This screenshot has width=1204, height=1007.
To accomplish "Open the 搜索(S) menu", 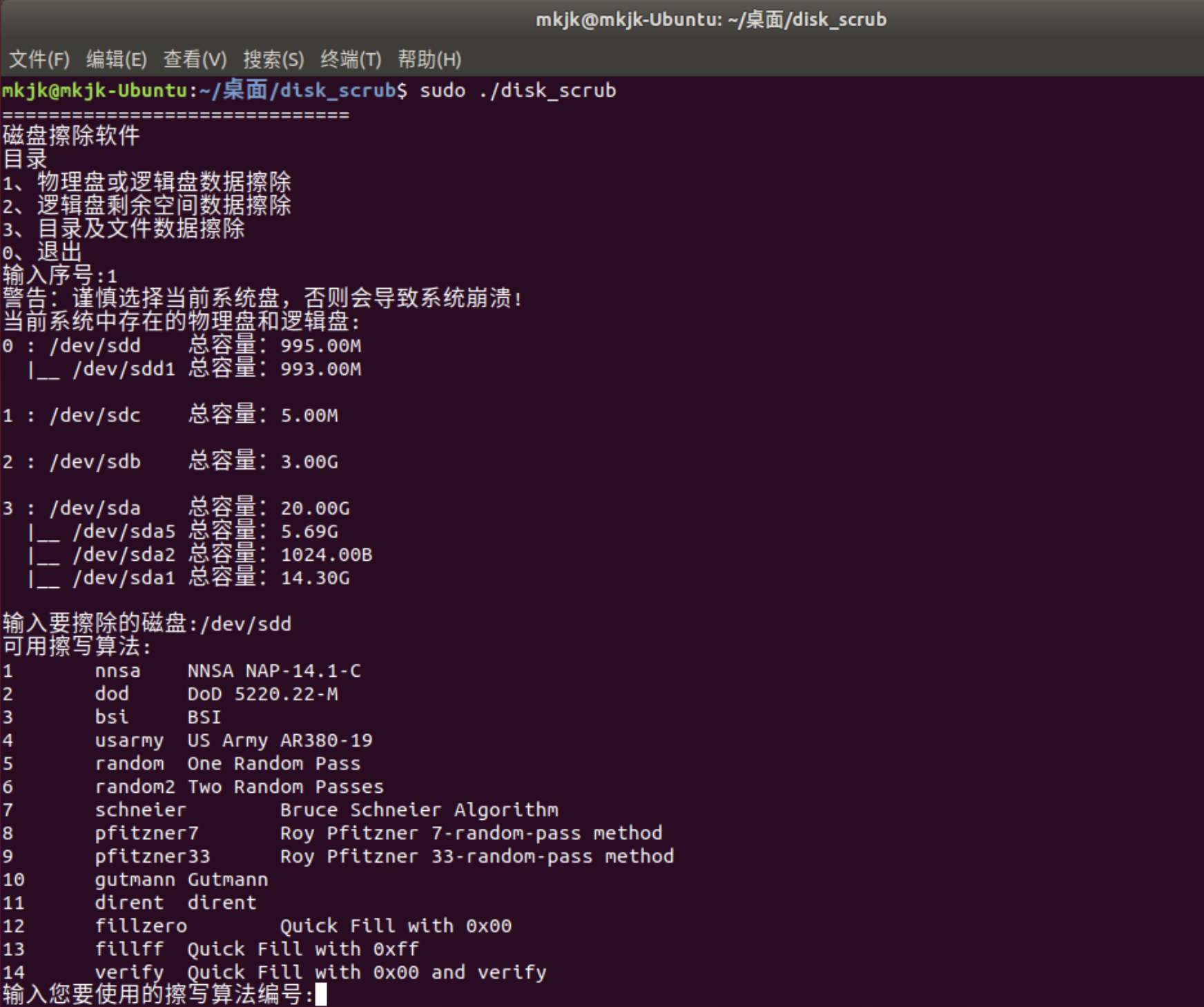I will point(273,59).
